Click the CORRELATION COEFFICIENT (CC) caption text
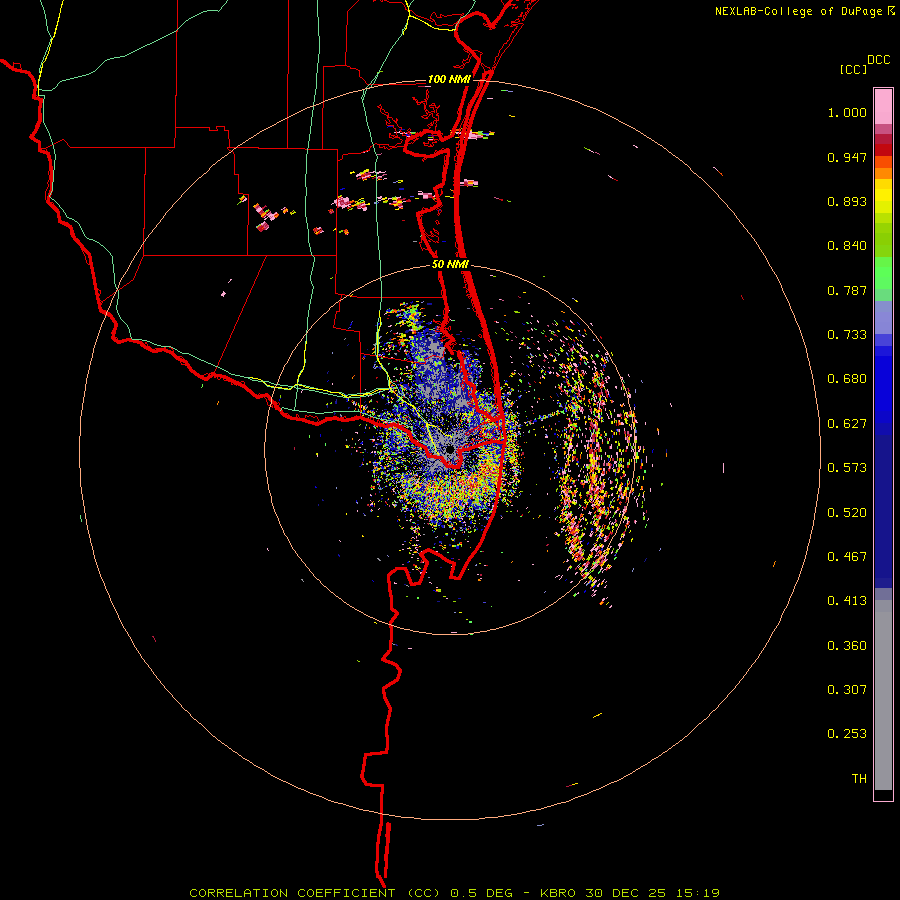The image size is (900, 900). pyautogui.click(x=315, y=893)
